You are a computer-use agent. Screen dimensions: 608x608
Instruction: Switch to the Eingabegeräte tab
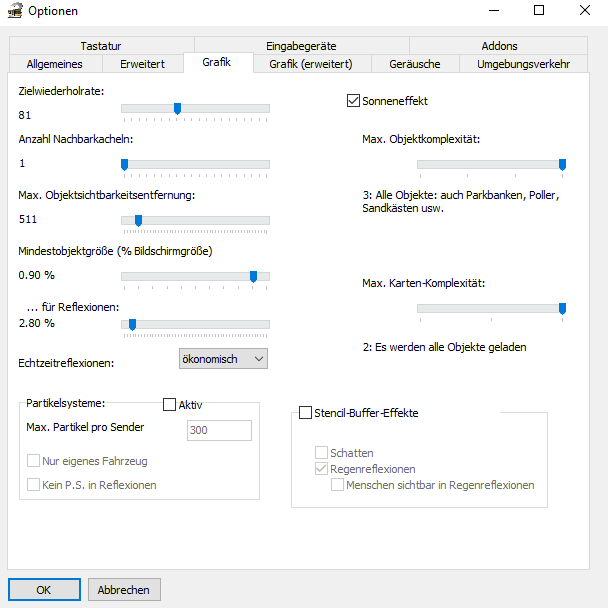[x=301, y=45]
